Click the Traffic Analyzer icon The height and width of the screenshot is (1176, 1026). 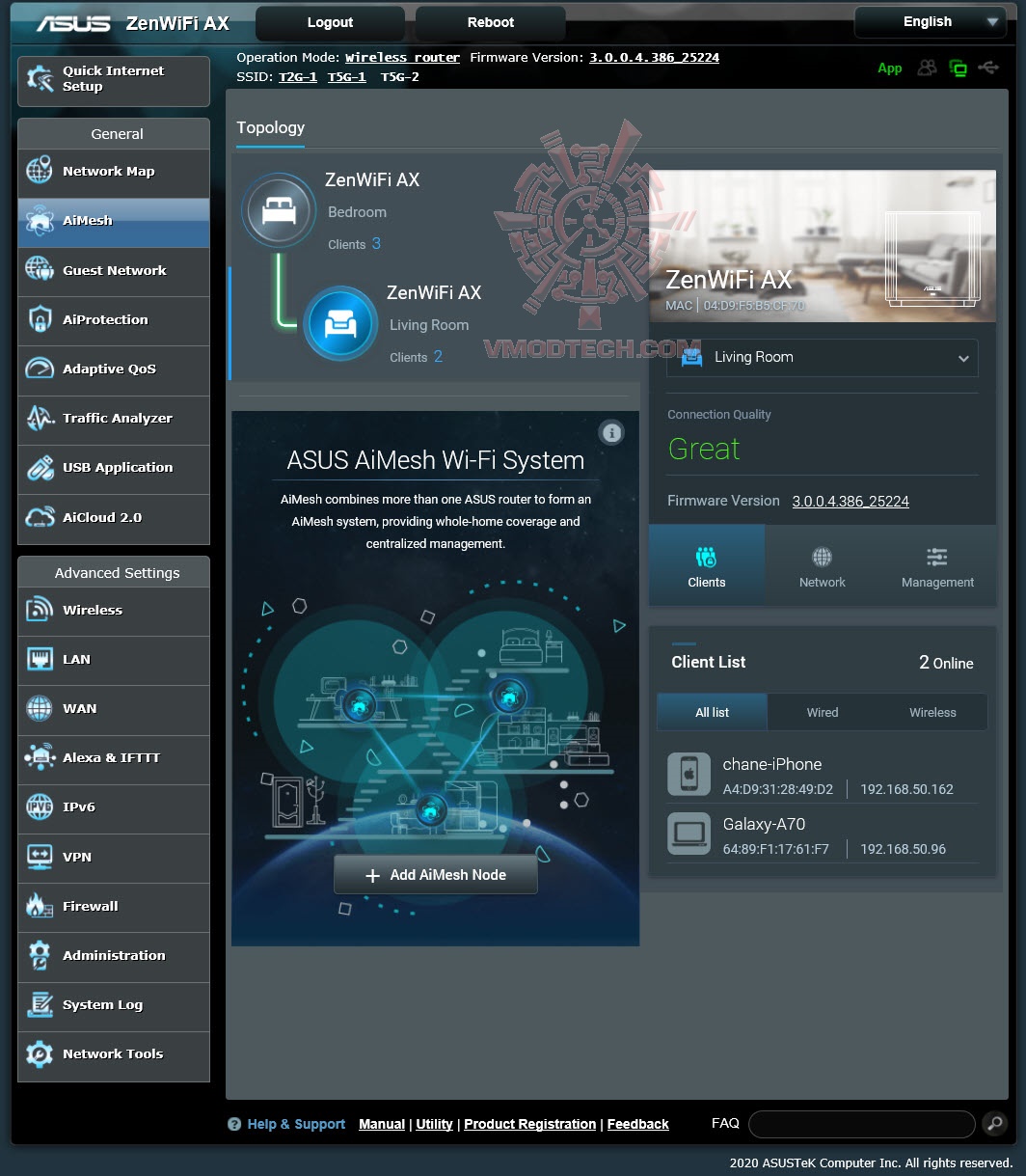40,418
